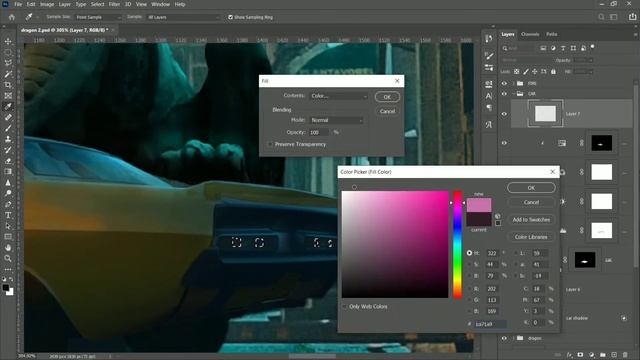Viewport: 640px width, 360px height.
Task: Click the foreground color swatch in toolbox
Action: click(6, 288)
